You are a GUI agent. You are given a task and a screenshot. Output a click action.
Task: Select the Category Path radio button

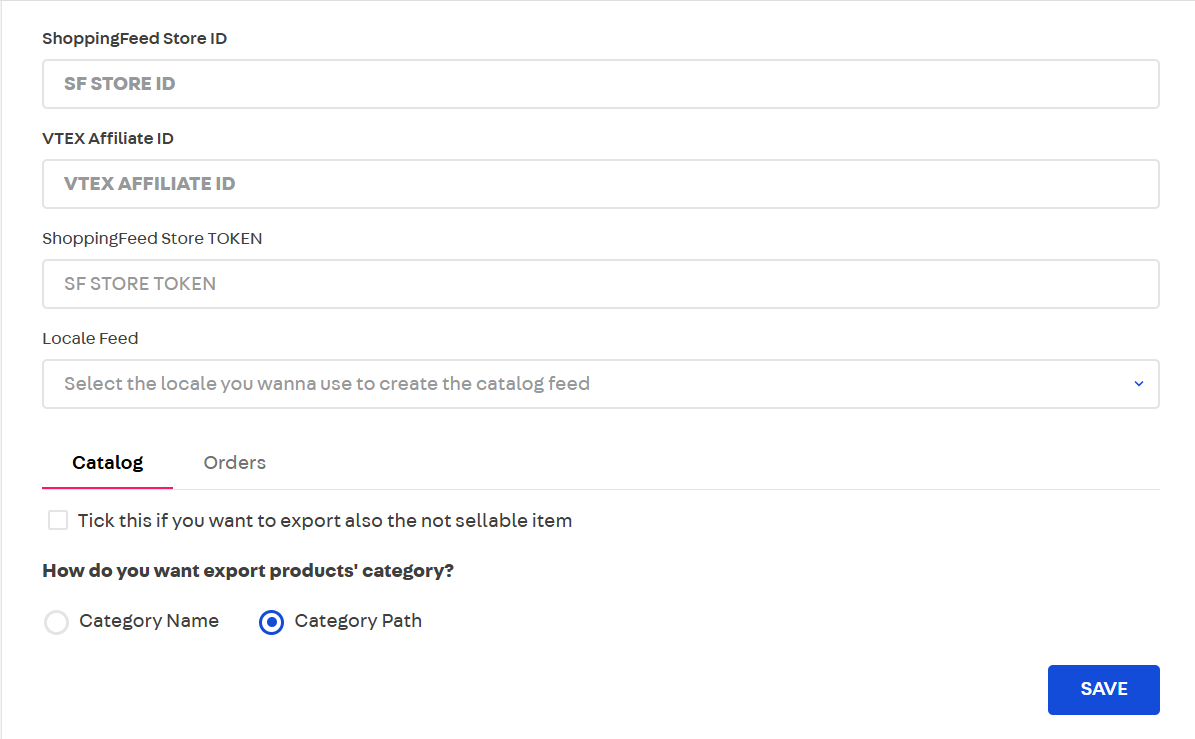(x=271, y=622)
